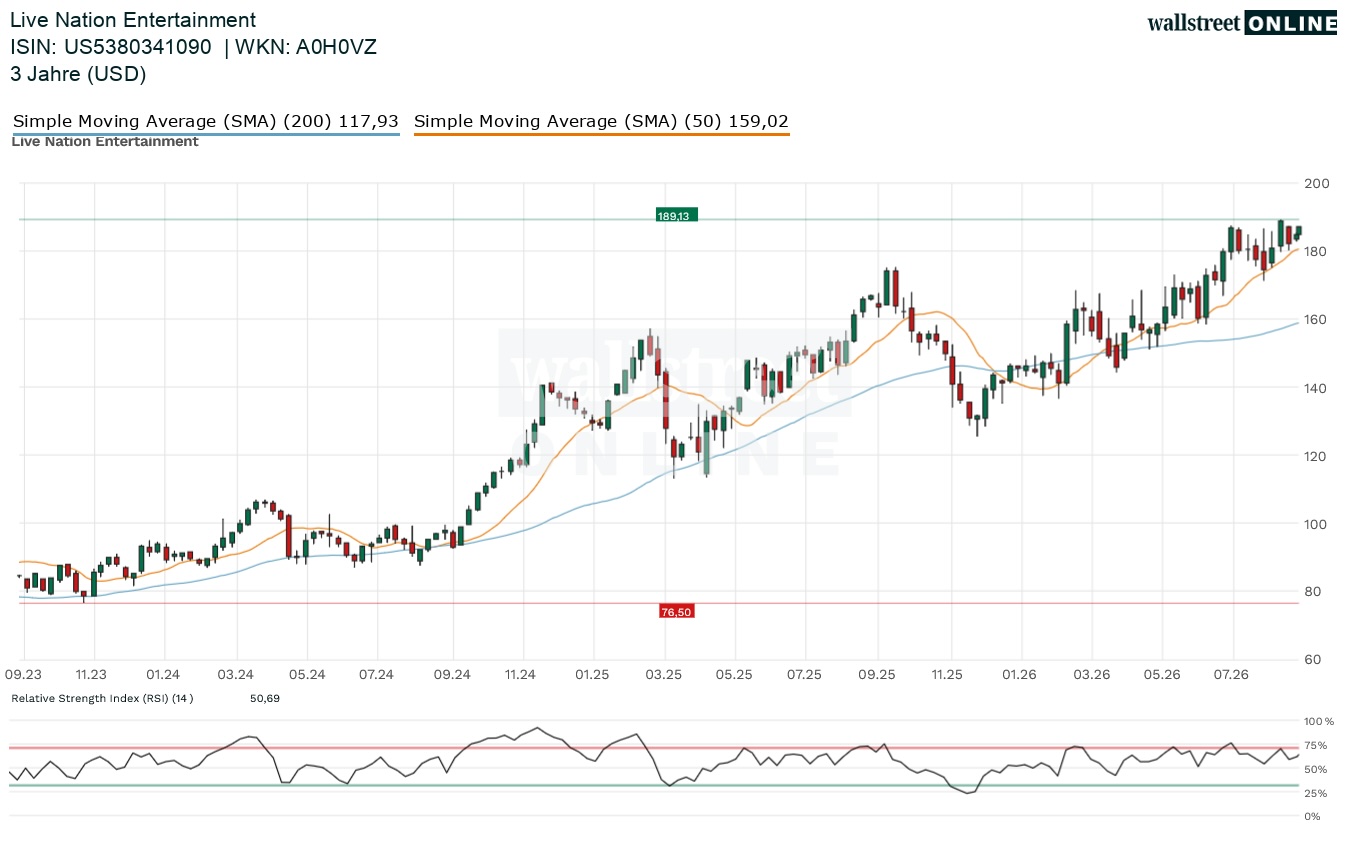
Task: Click the 01.26 date axis label
Action: click(x=1019, y=675)
